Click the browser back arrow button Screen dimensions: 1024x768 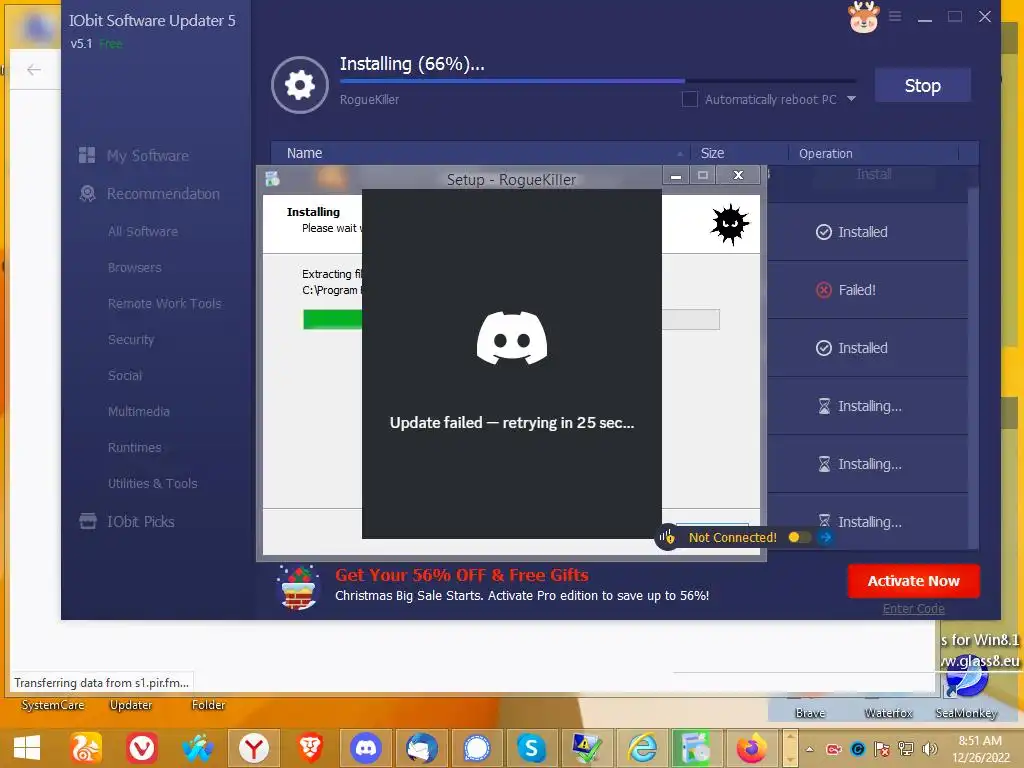click(34, 69)
